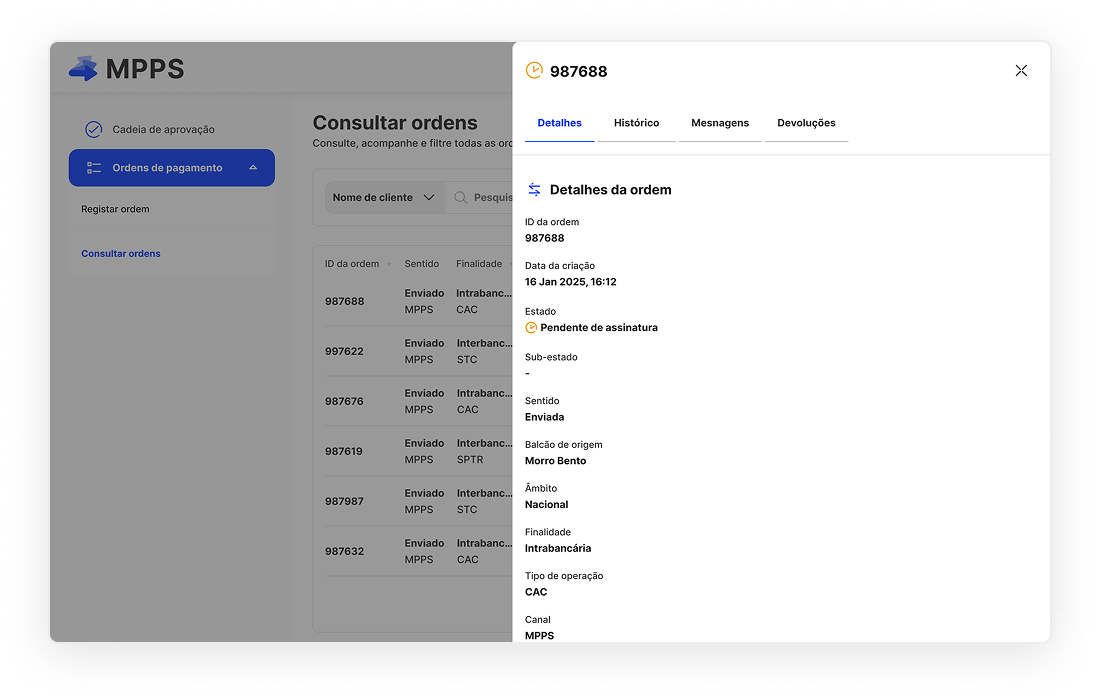Screen dimensions: 1100x700
Task: Collapse the Ordens de pagamento menu chevron
Action: pyautogui.click(x=253, y=168)
